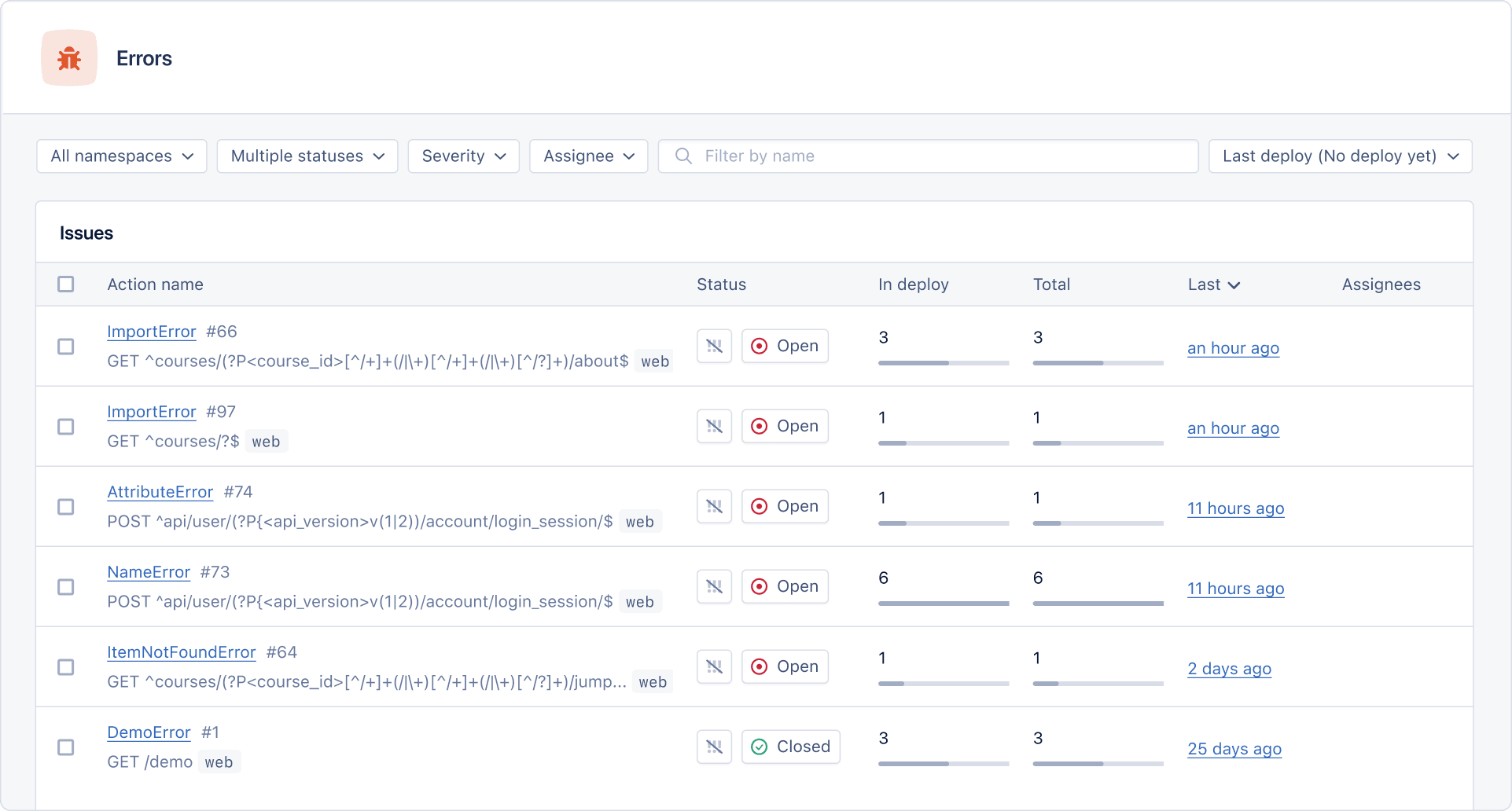Click the In deploy column header

(913, 284)
